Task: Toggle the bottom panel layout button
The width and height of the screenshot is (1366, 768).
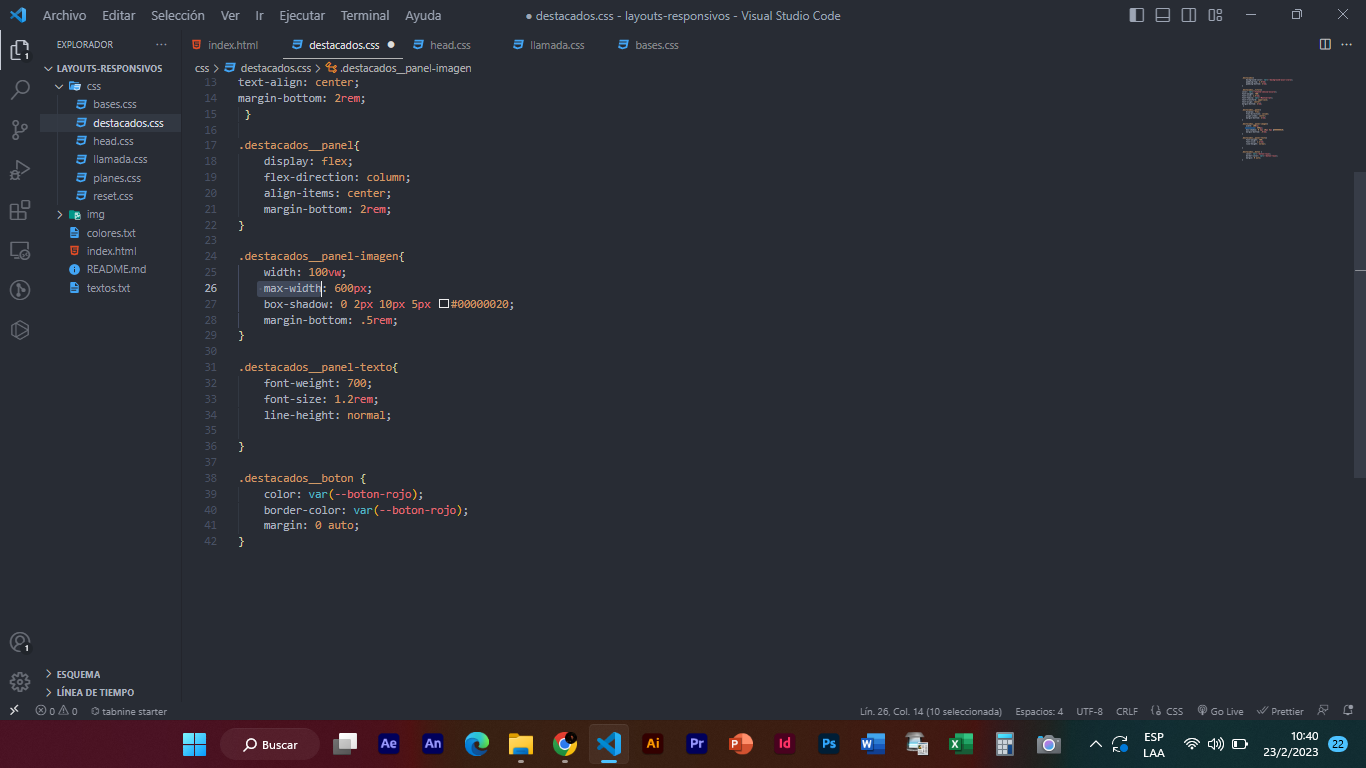Action: (x=1163, y=15)
